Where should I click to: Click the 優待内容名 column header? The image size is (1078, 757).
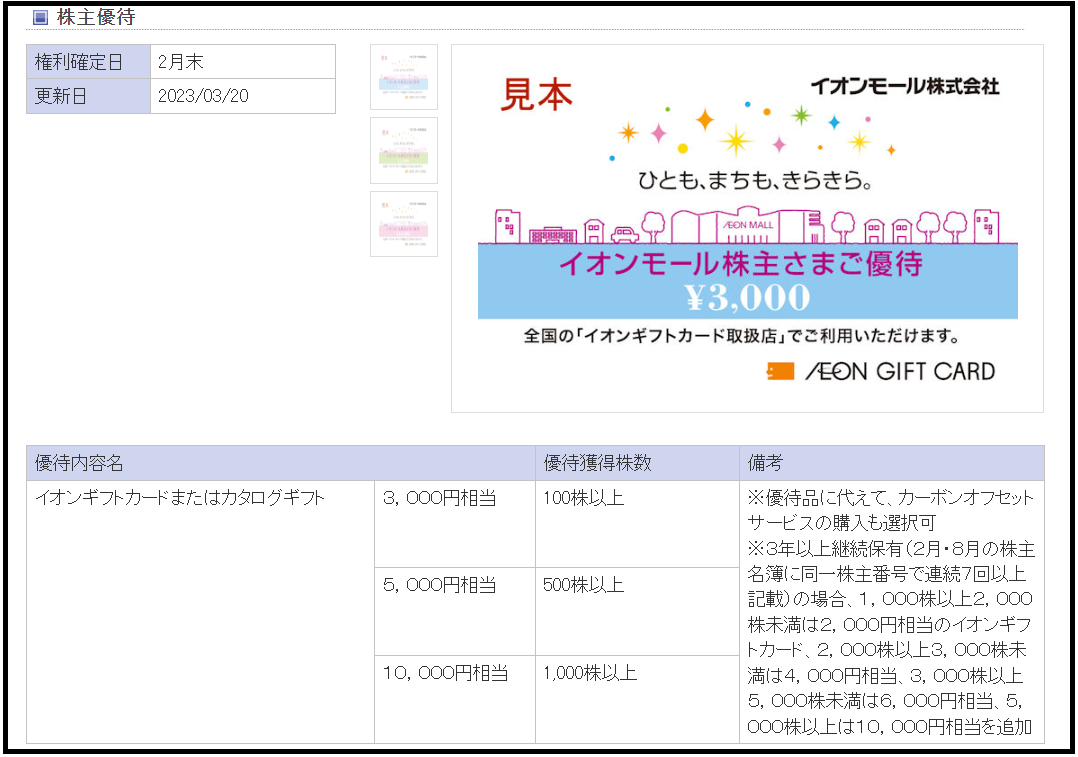pos(280,463)
